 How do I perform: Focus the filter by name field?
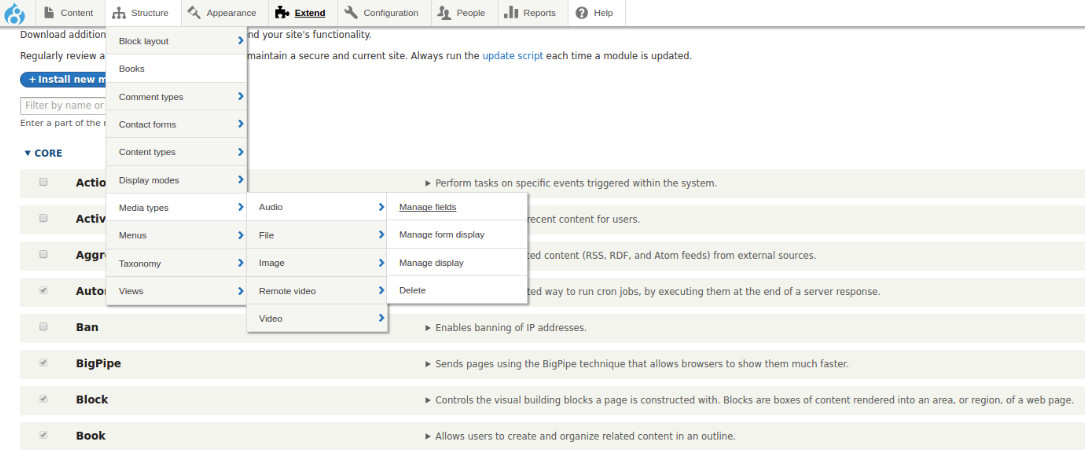tap(64, 106)
